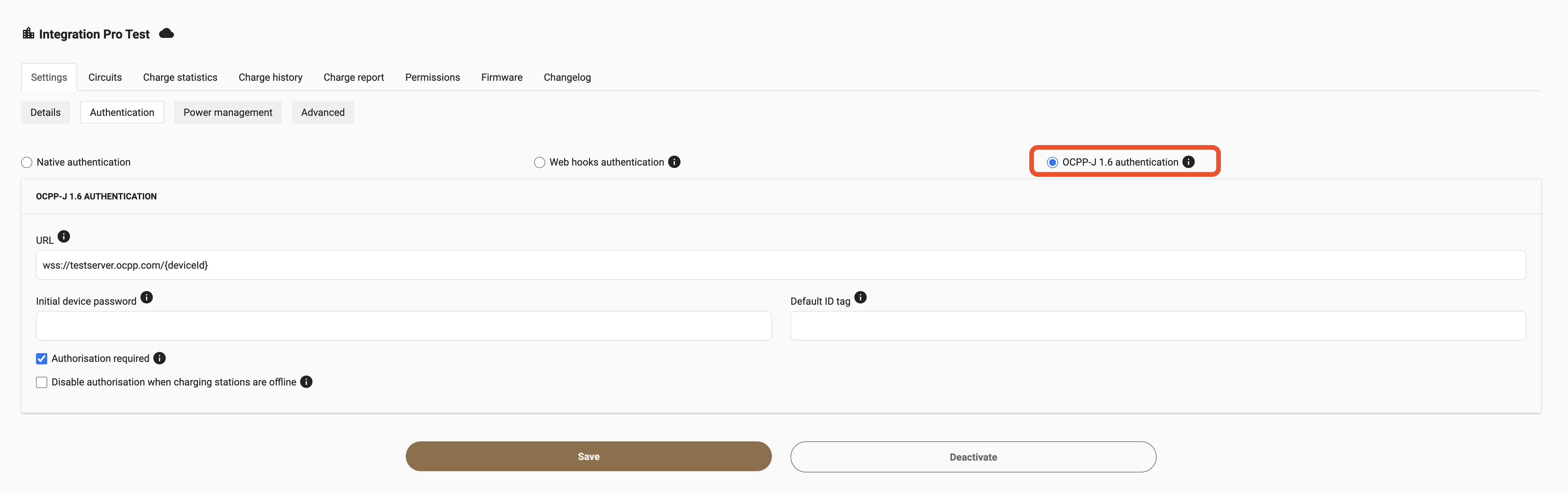Open the Charge history tab
The height and width of the screenshot is (492, 1568).
(270, 77)
